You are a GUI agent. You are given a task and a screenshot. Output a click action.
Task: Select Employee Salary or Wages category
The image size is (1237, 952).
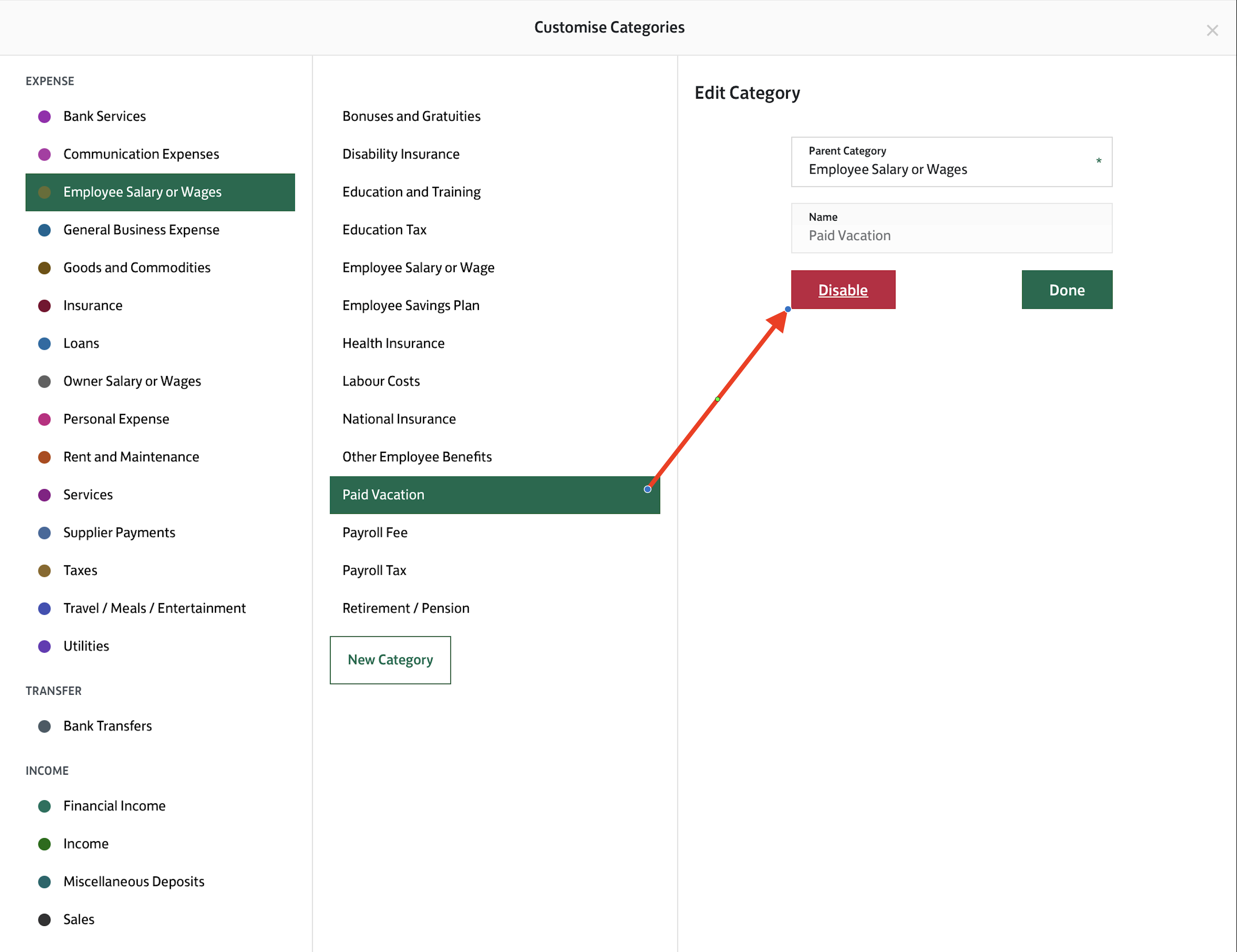pyautogui.click(x=160, y=192)
